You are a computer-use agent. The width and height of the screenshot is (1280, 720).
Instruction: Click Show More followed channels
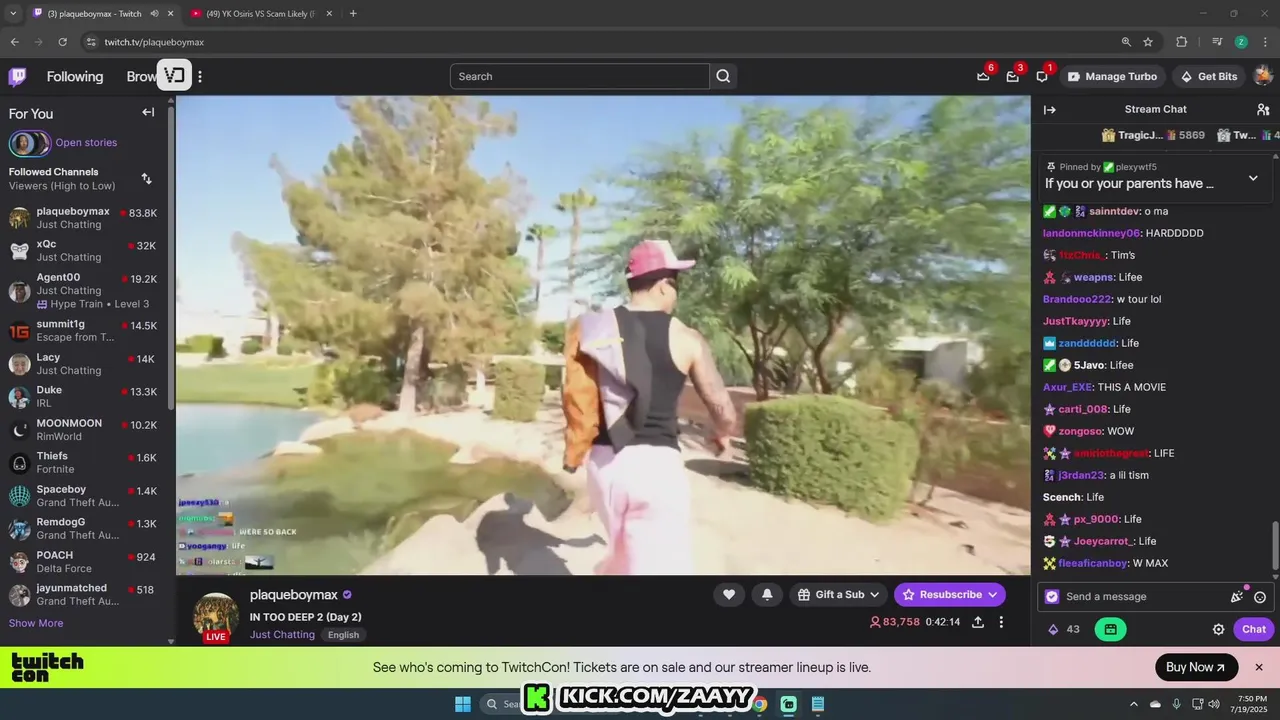[36, 623]
